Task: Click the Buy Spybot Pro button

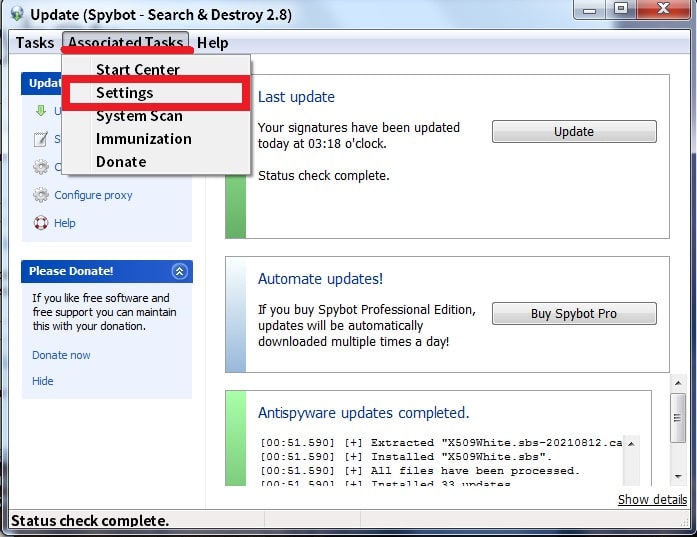Action: coord(574,313)
